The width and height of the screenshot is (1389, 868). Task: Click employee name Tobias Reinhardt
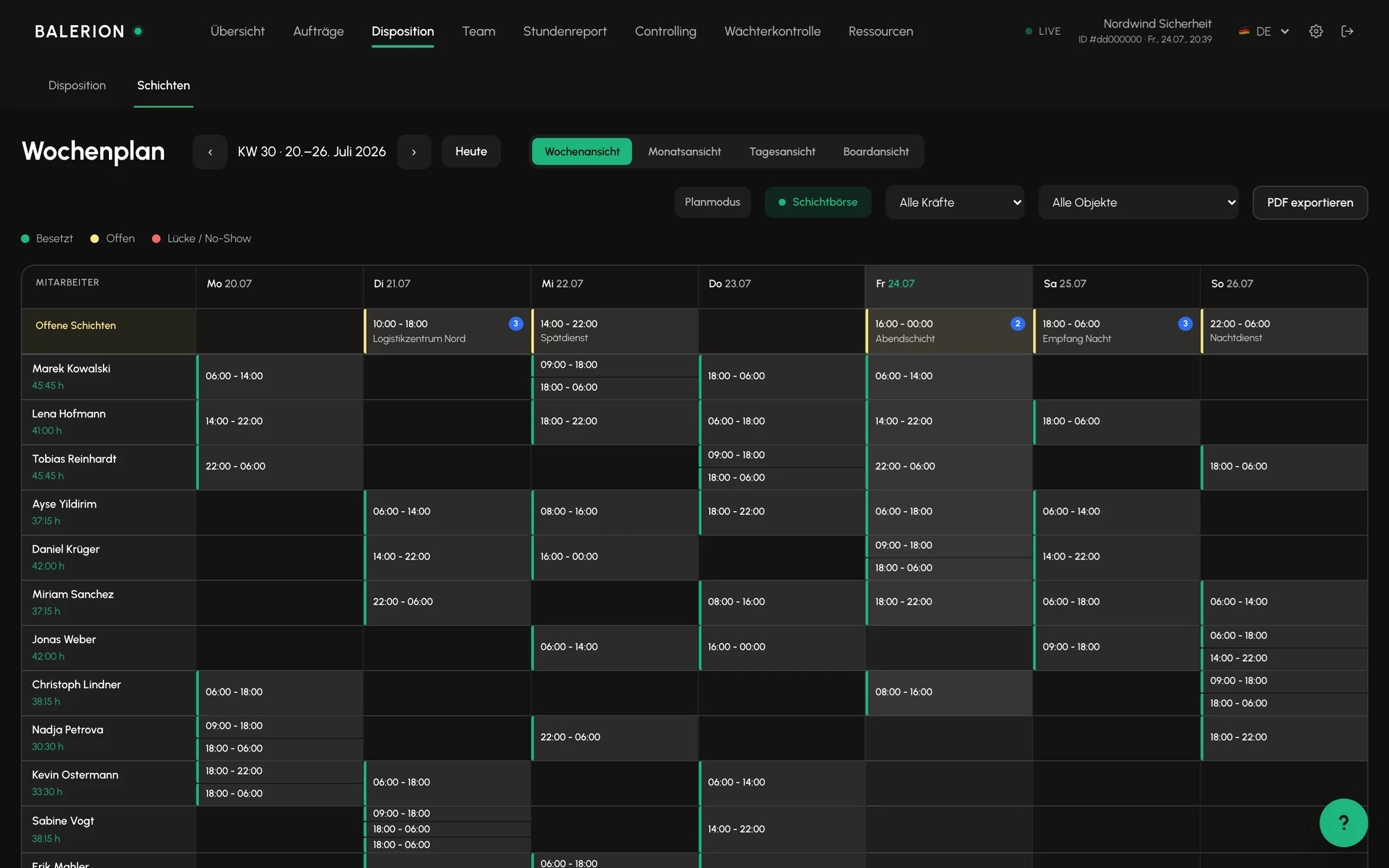pos(74,459)
